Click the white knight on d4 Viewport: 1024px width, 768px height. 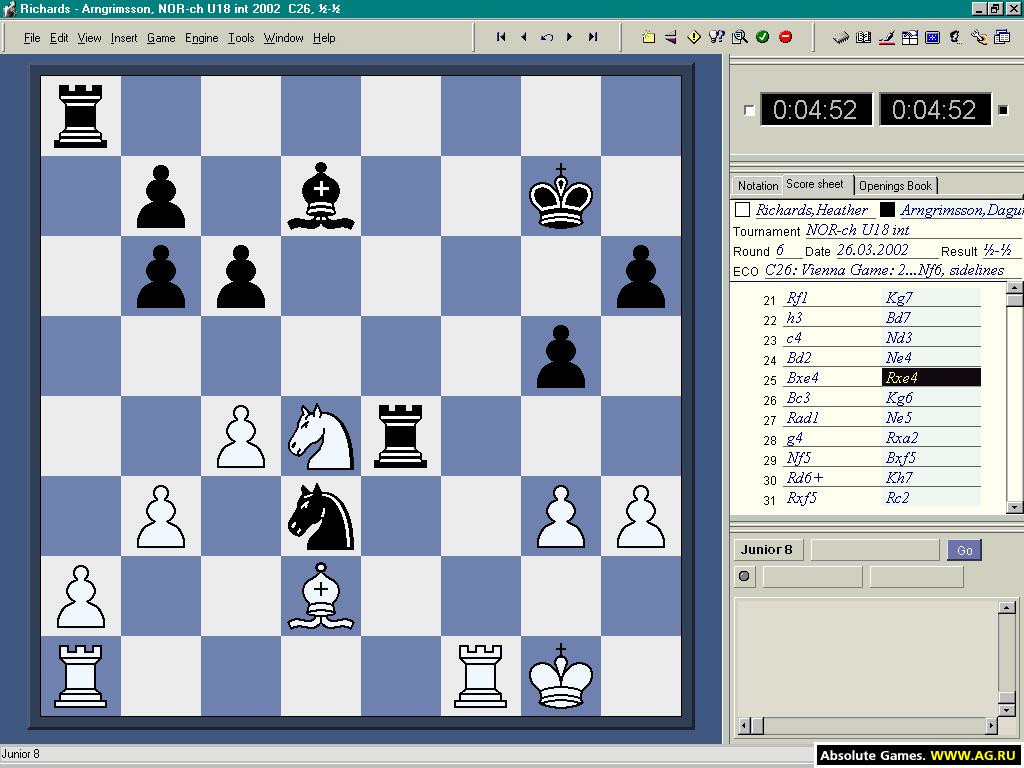coord(321,436)
